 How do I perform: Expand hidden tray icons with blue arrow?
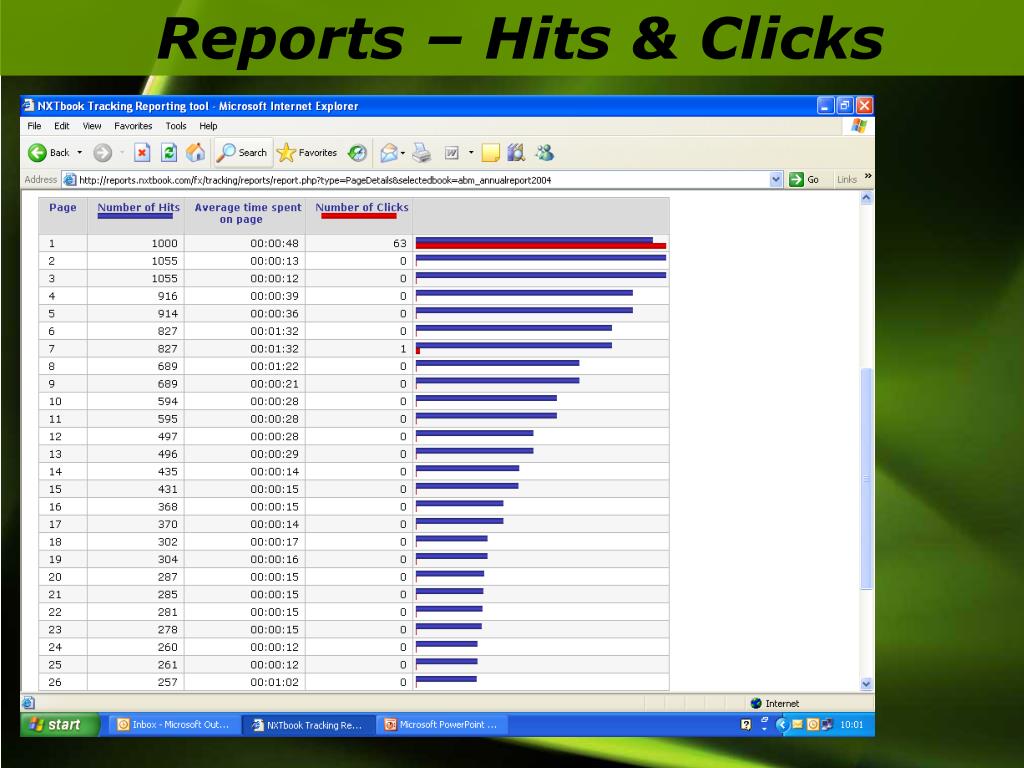782,725
